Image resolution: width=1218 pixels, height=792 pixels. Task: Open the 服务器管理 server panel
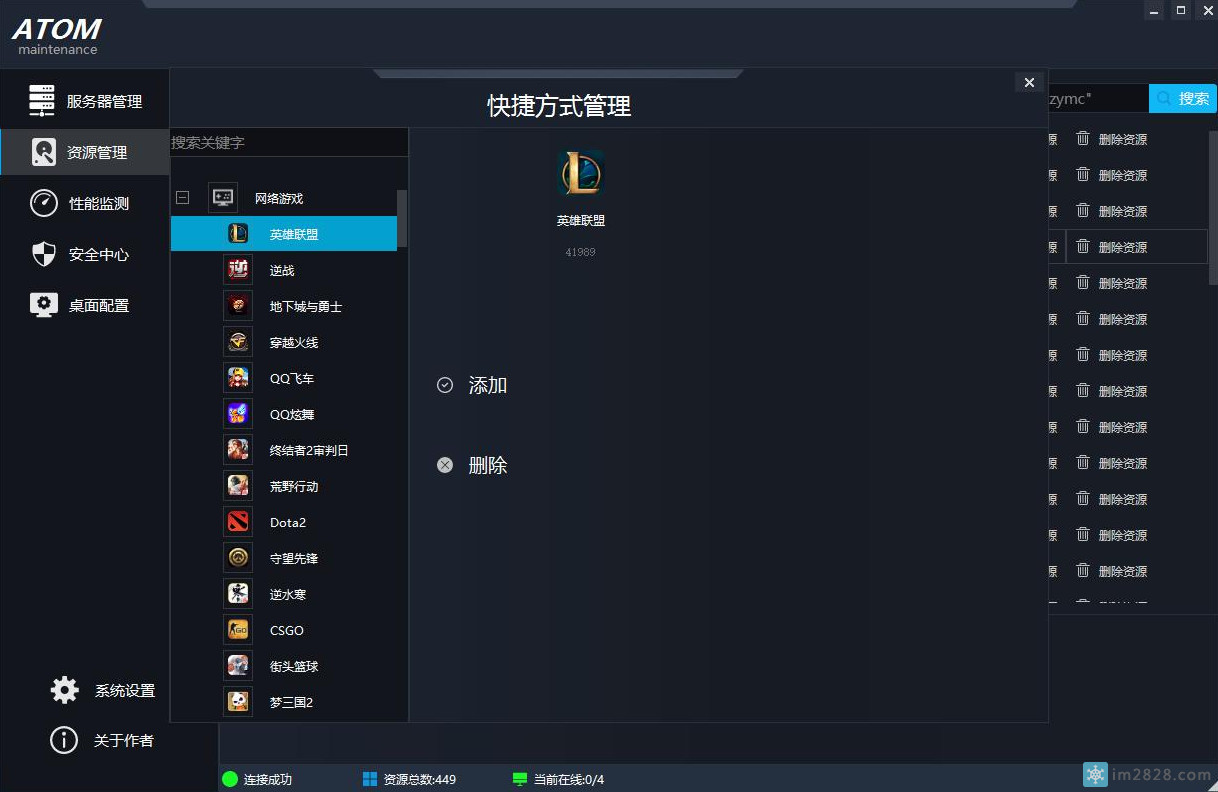tap(85, 99)
